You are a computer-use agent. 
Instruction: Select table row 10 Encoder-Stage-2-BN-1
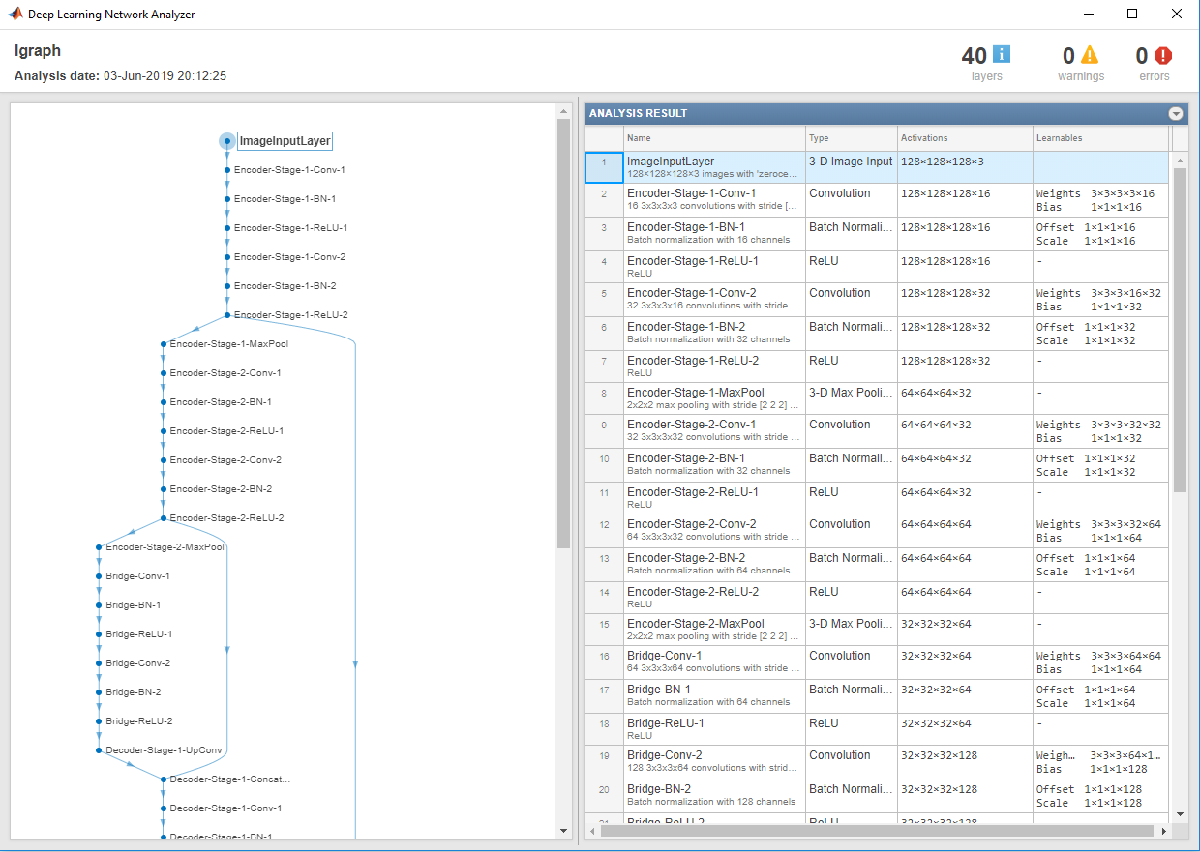pyautogui.click(x=876, y=464)
